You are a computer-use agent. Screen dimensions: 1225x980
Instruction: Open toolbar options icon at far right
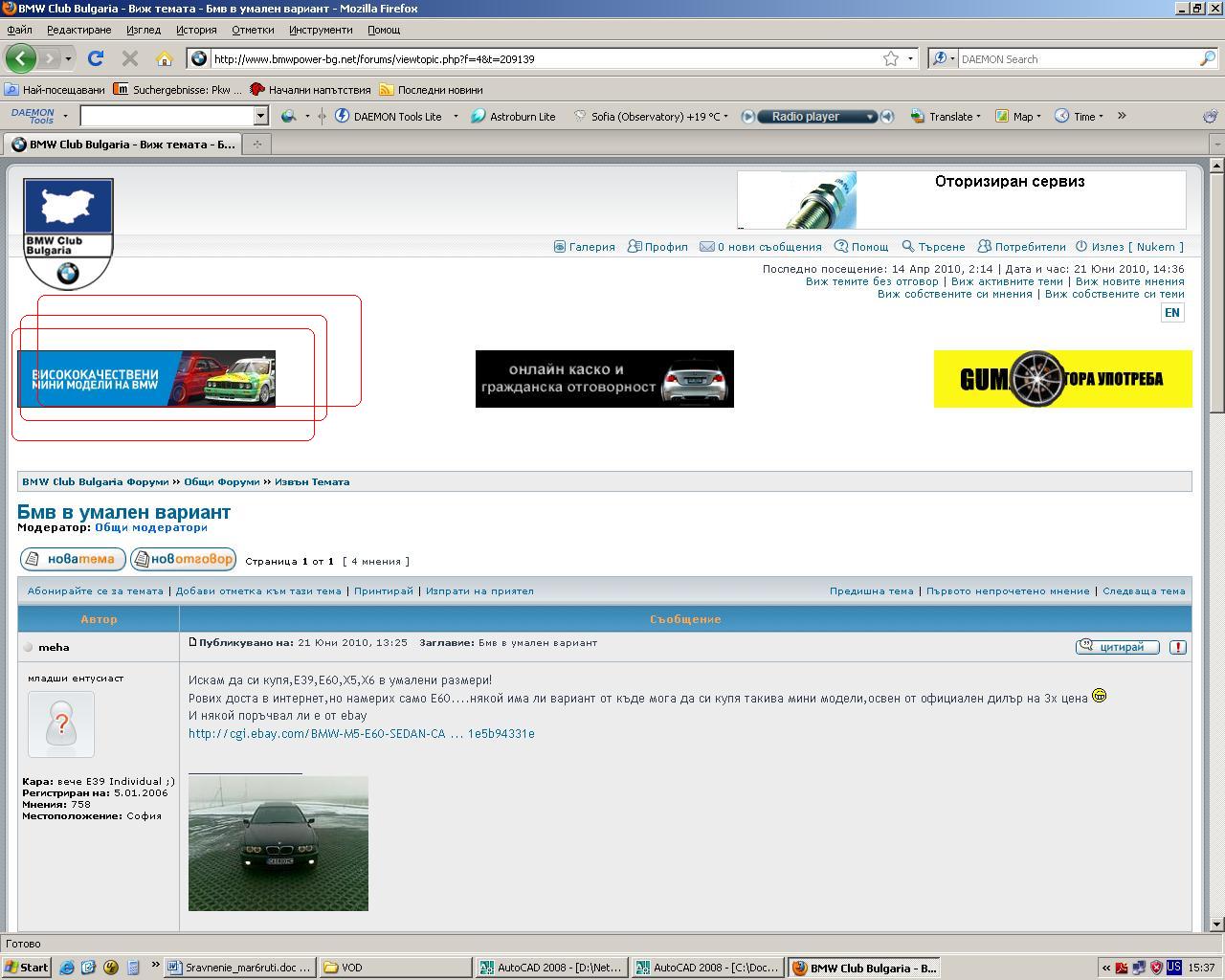pyautogui.click(x=1210, y=116)
